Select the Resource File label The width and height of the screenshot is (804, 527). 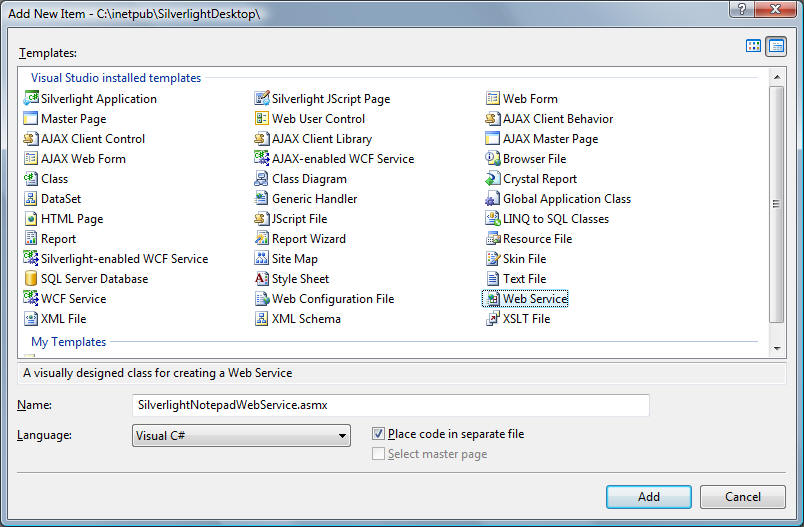pos(537,239)
